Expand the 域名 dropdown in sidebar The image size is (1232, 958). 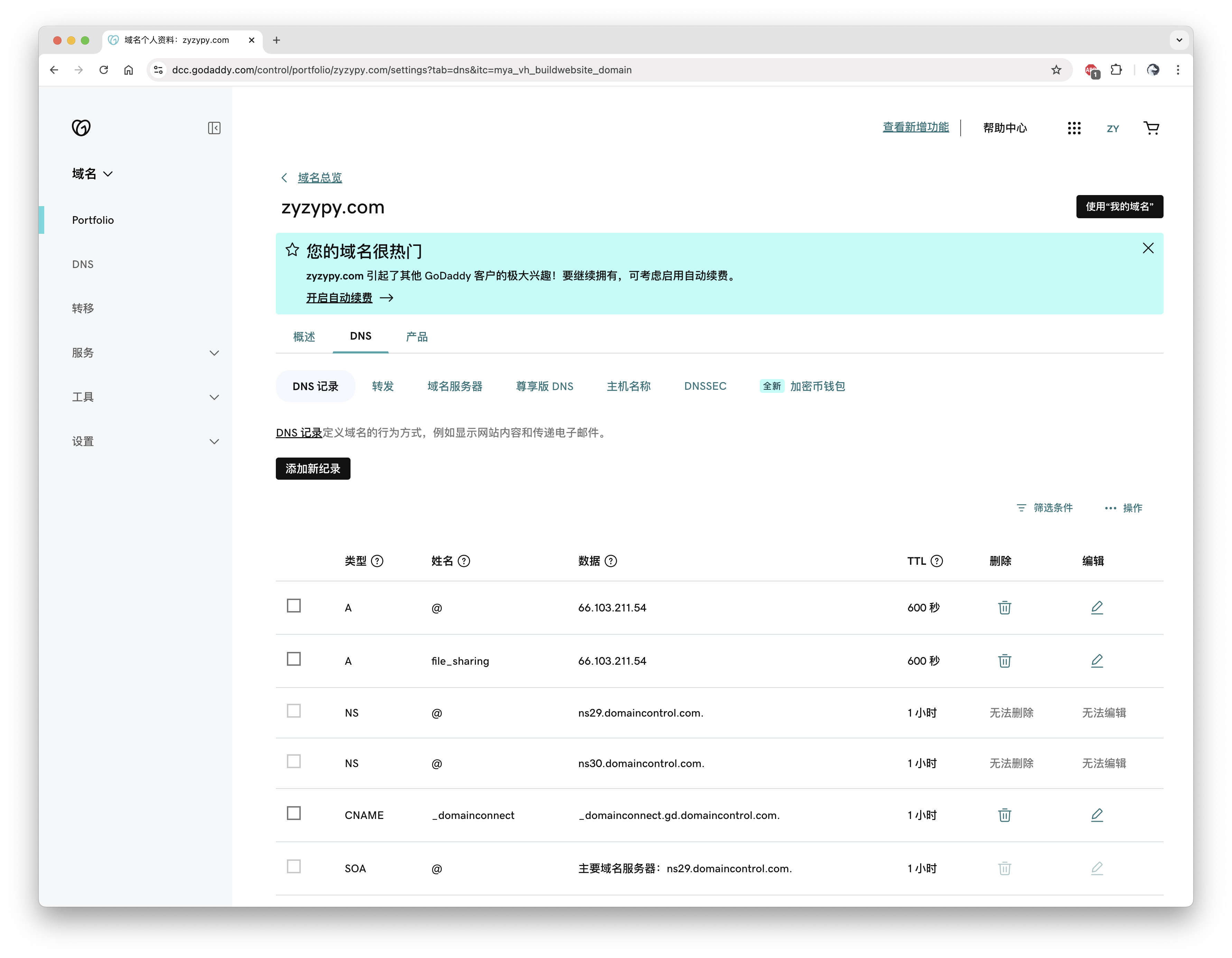(93, 174)
